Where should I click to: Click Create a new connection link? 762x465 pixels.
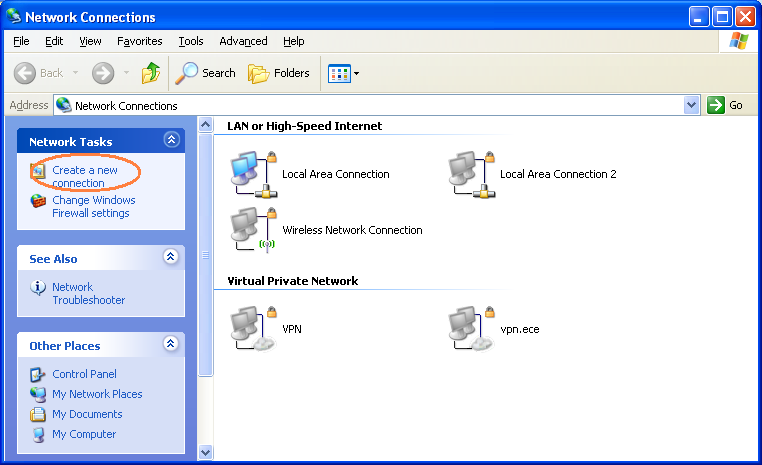[x=85, y=176]
